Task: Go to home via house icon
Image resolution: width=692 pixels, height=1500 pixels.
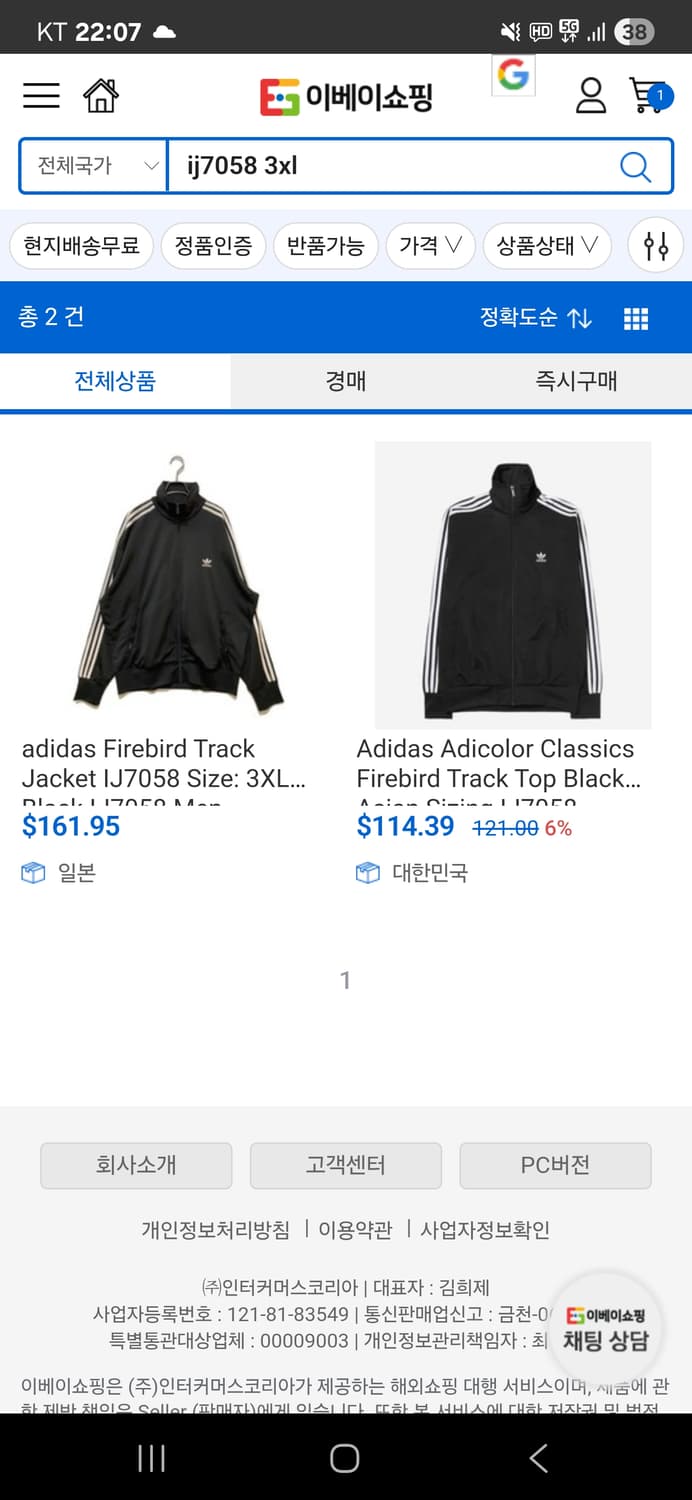Action: (100, 96)
